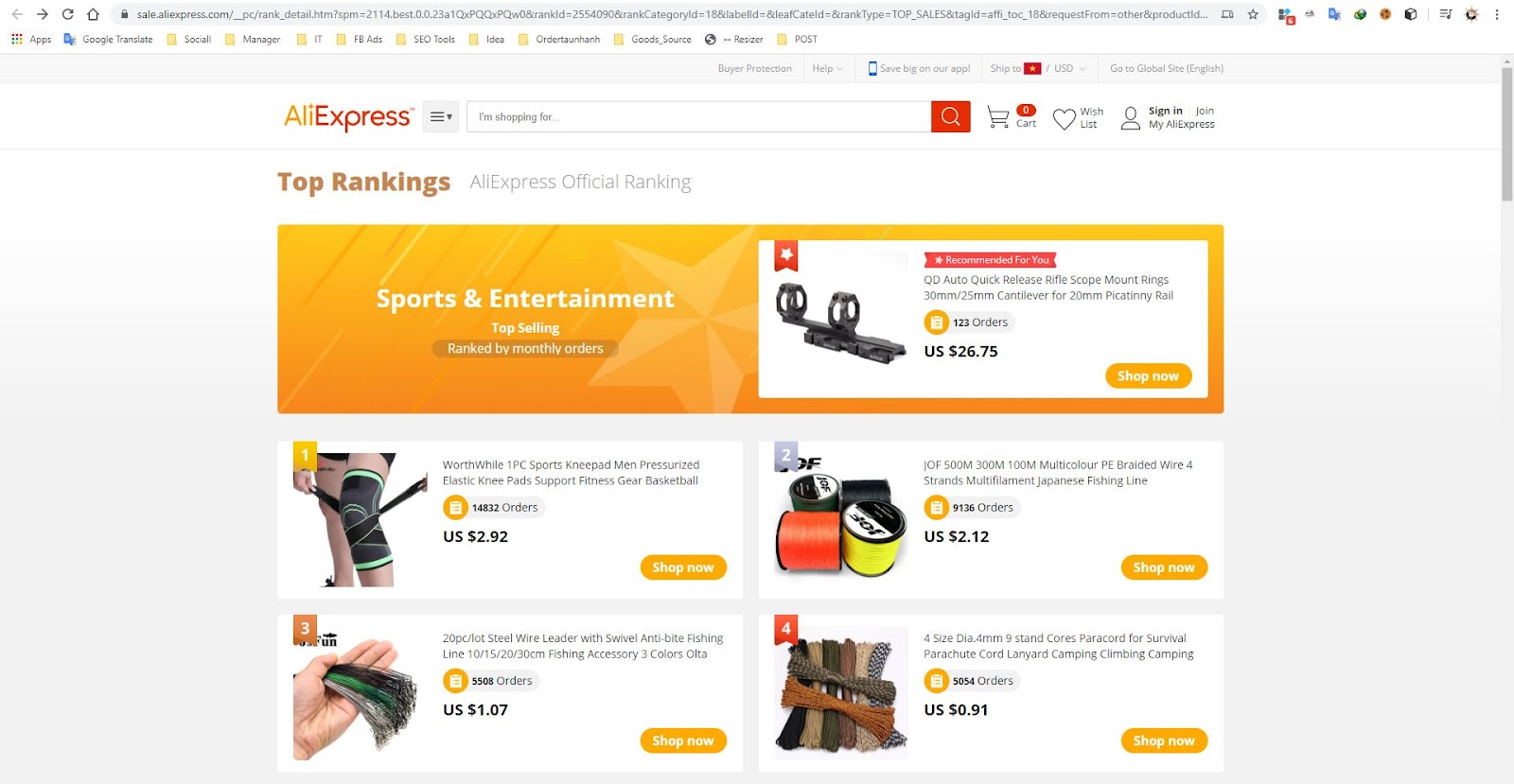The image size is (1514, 784).
Task: Click the orange search magnifier button
Action: [x=951, y=116]
